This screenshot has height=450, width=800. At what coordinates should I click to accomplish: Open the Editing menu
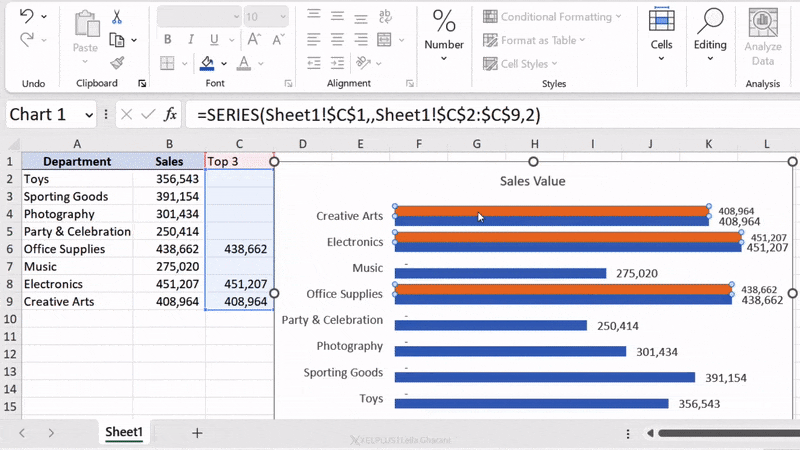click(710, 35)
